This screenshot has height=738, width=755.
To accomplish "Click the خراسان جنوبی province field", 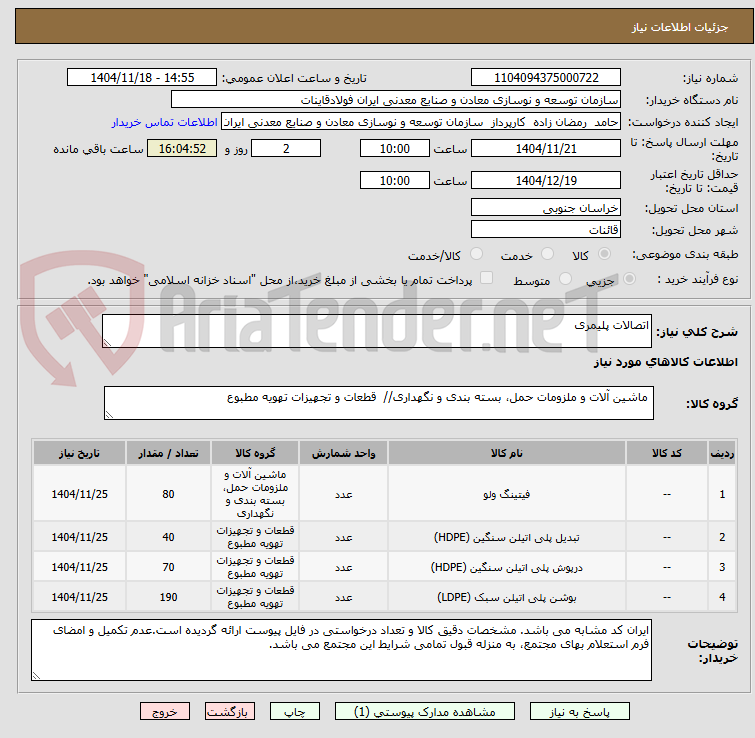I will [x=546, y=207].
